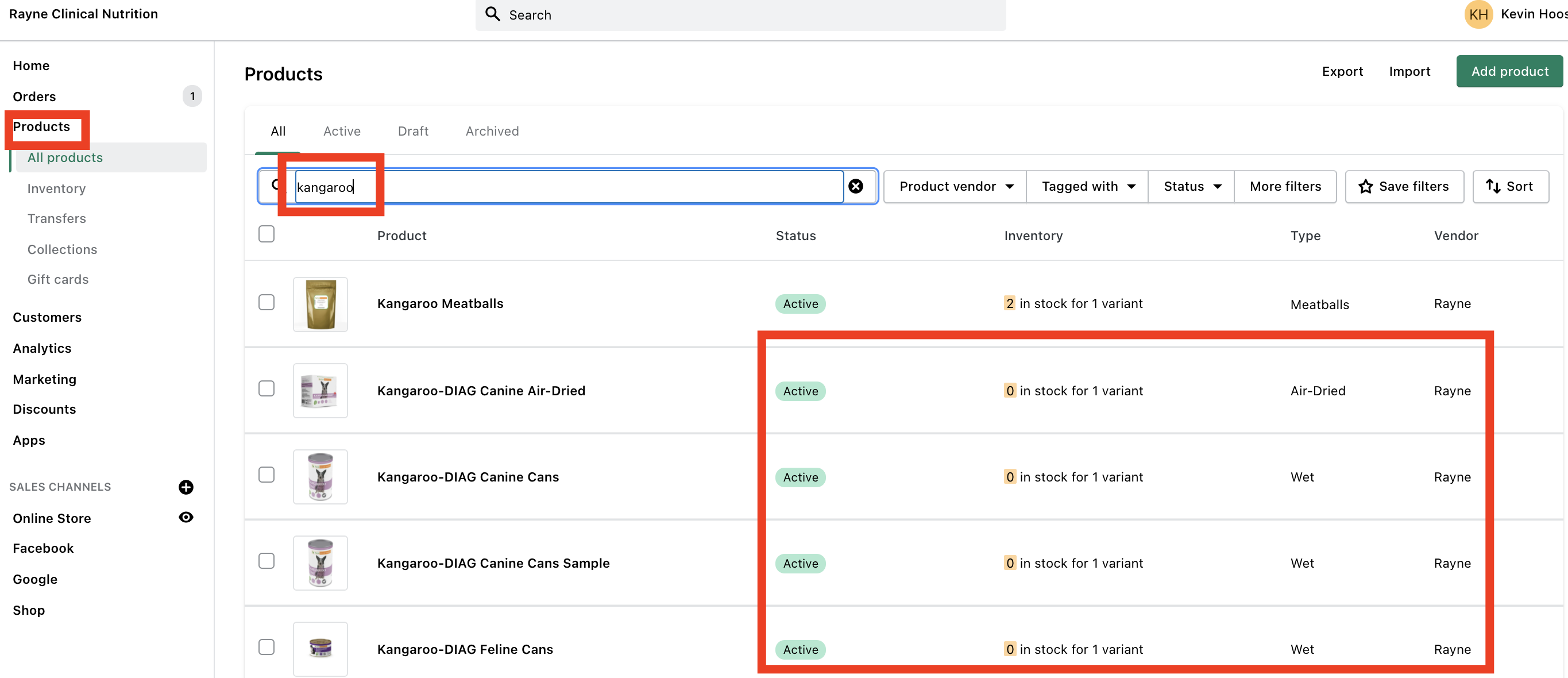Open the Tagged with filter dropdown
The height and width of the screenshot is (678, 1568).
pyautogui.click(x=1087, y=186)
